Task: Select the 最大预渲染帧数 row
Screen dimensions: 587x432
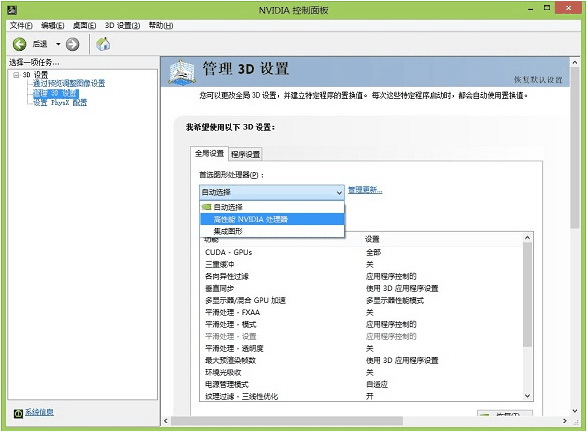Action: tap(361, 360)
